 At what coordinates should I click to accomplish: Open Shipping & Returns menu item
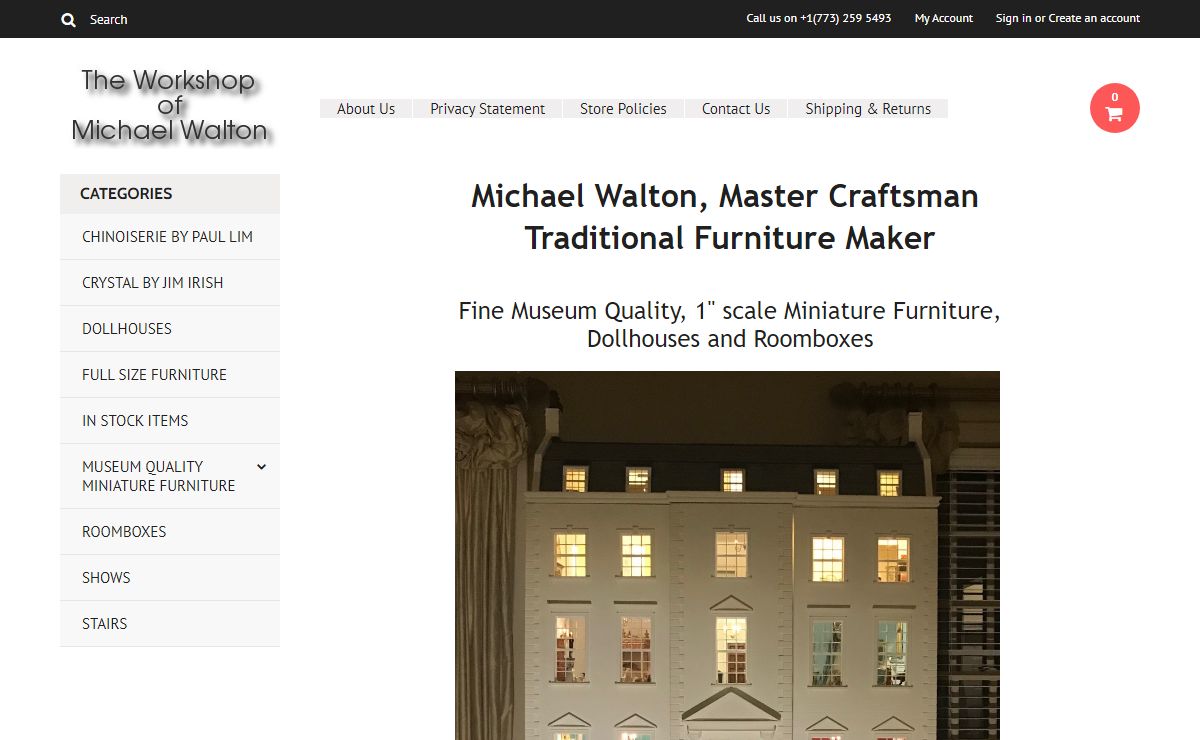pyautogui.click(x=868, y=109)
